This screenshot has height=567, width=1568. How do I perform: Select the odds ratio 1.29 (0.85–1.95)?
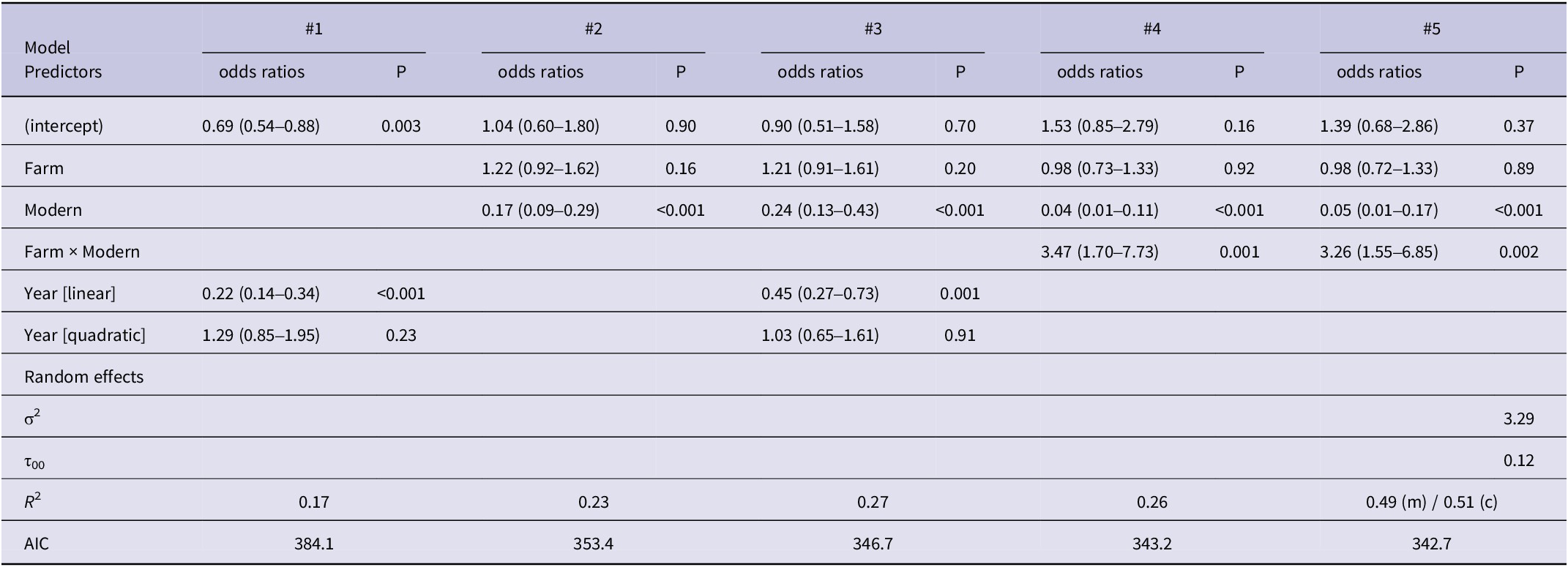click(x=261, y=335)
